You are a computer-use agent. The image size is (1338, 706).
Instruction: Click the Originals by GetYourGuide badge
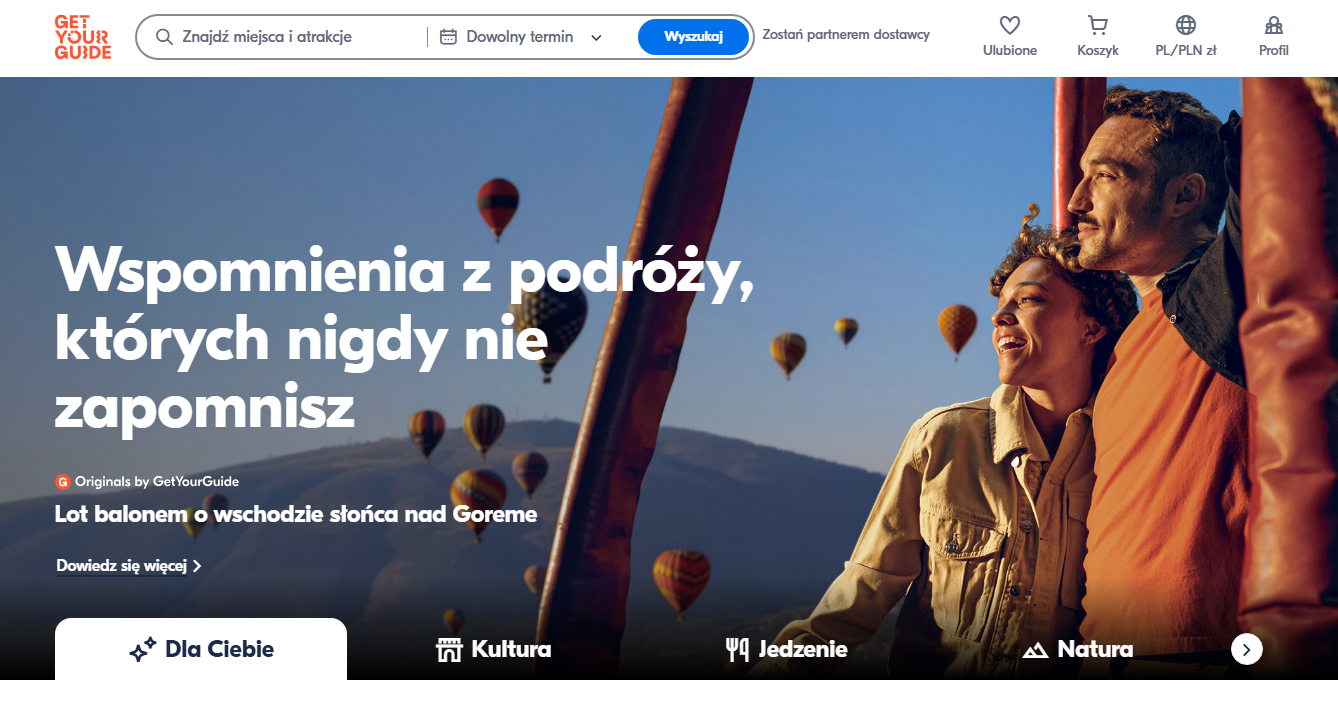pyautogui.click(x=147, y=482)
